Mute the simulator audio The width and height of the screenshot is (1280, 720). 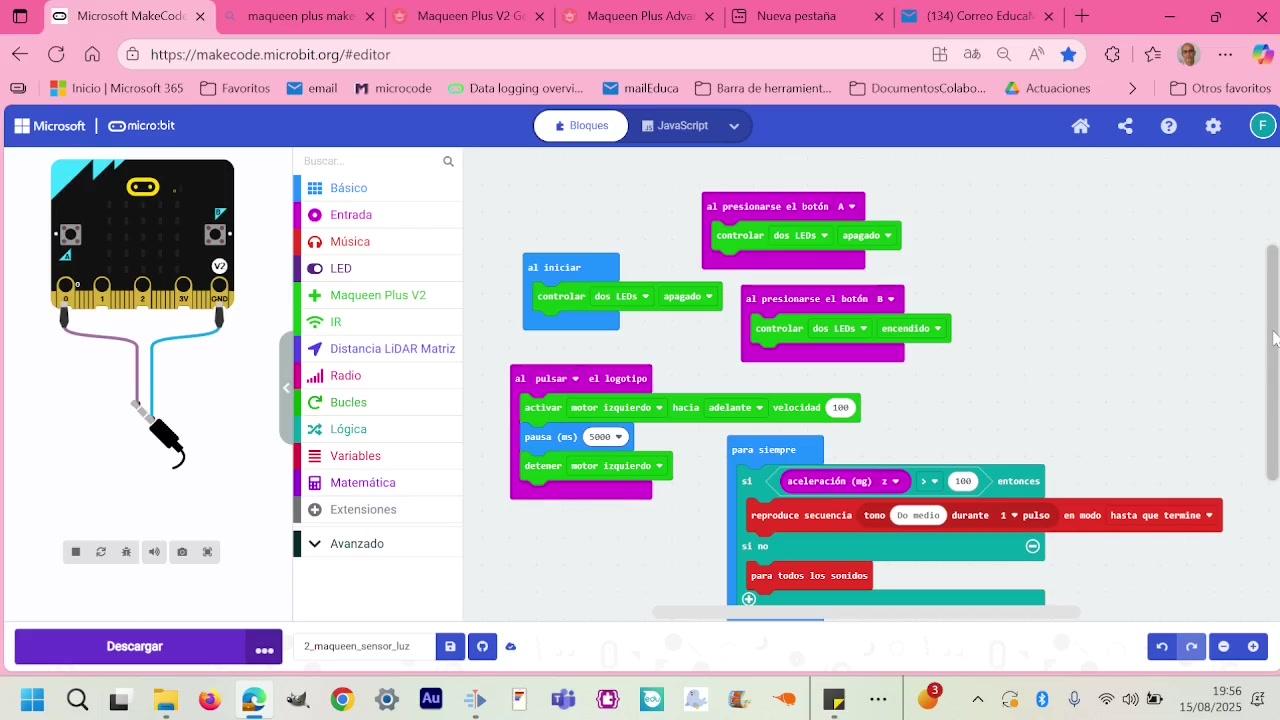[154, 552]
